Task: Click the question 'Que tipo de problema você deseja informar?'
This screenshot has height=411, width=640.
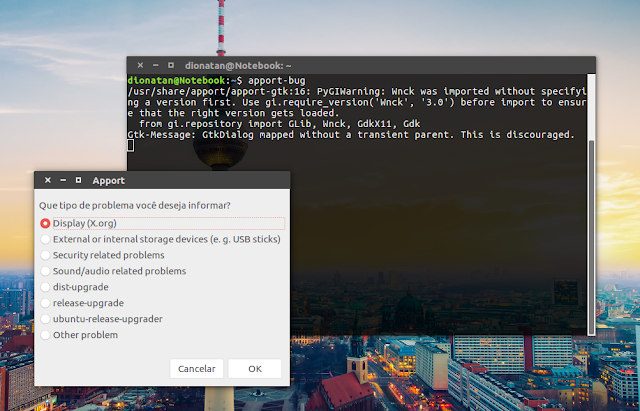Action: pyautogui.click(x=135, y=205)
